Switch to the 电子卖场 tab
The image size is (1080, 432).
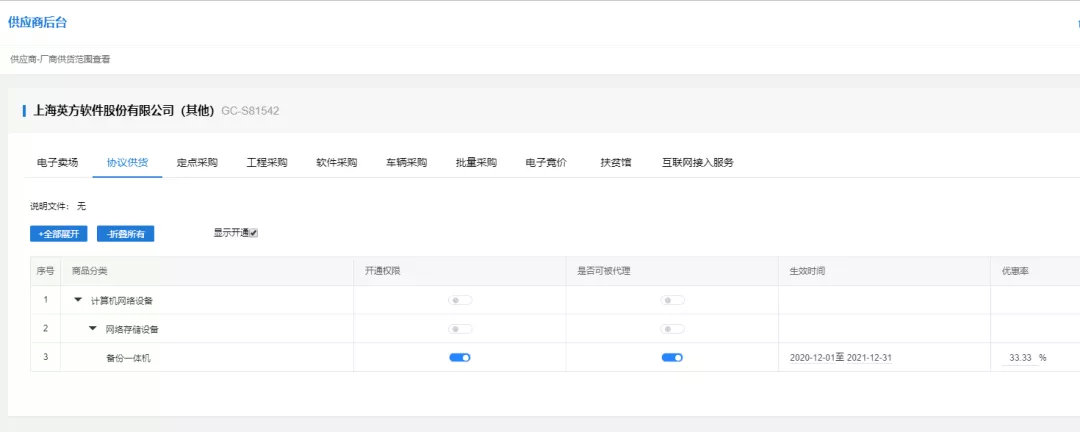click(57, 162)
